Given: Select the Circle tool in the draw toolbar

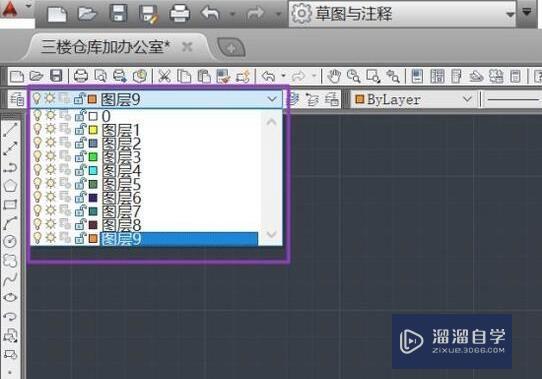Looking at the screenshot, I should (10, 241).
